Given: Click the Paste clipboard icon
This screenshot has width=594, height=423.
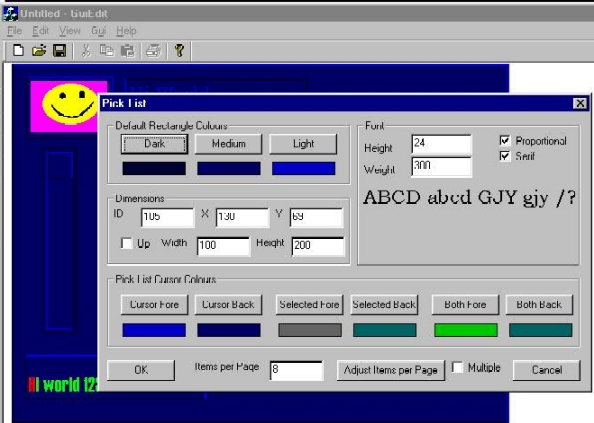Looking at the screenshot, I should (128, 50).
